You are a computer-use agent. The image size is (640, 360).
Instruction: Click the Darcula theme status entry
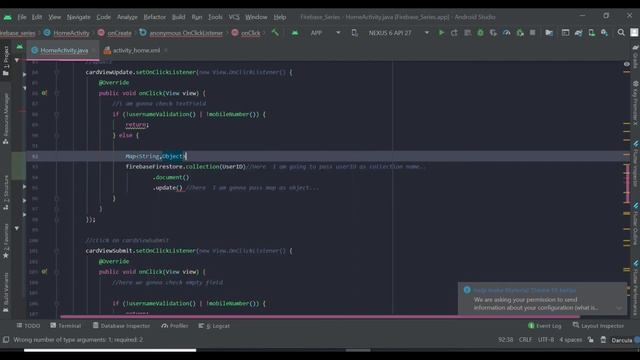coord(621,340)
